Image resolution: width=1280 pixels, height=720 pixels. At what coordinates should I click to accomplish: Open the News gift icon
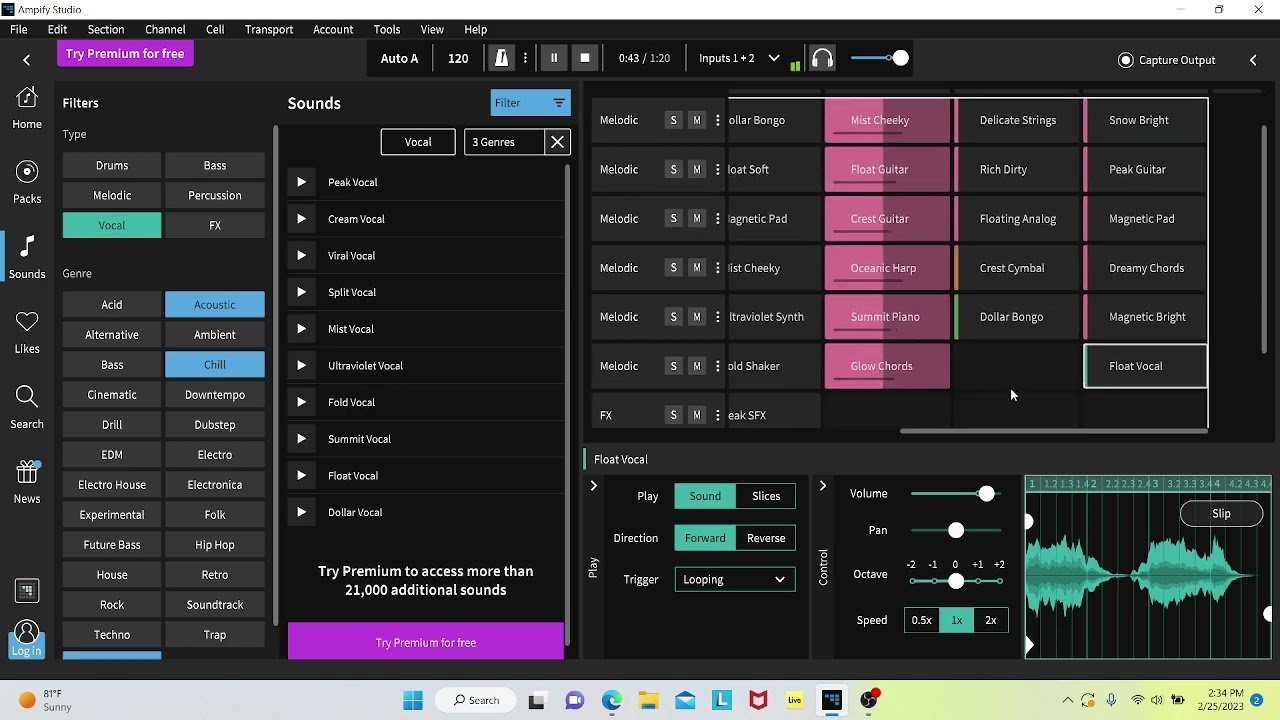click(x=27, y=481)
